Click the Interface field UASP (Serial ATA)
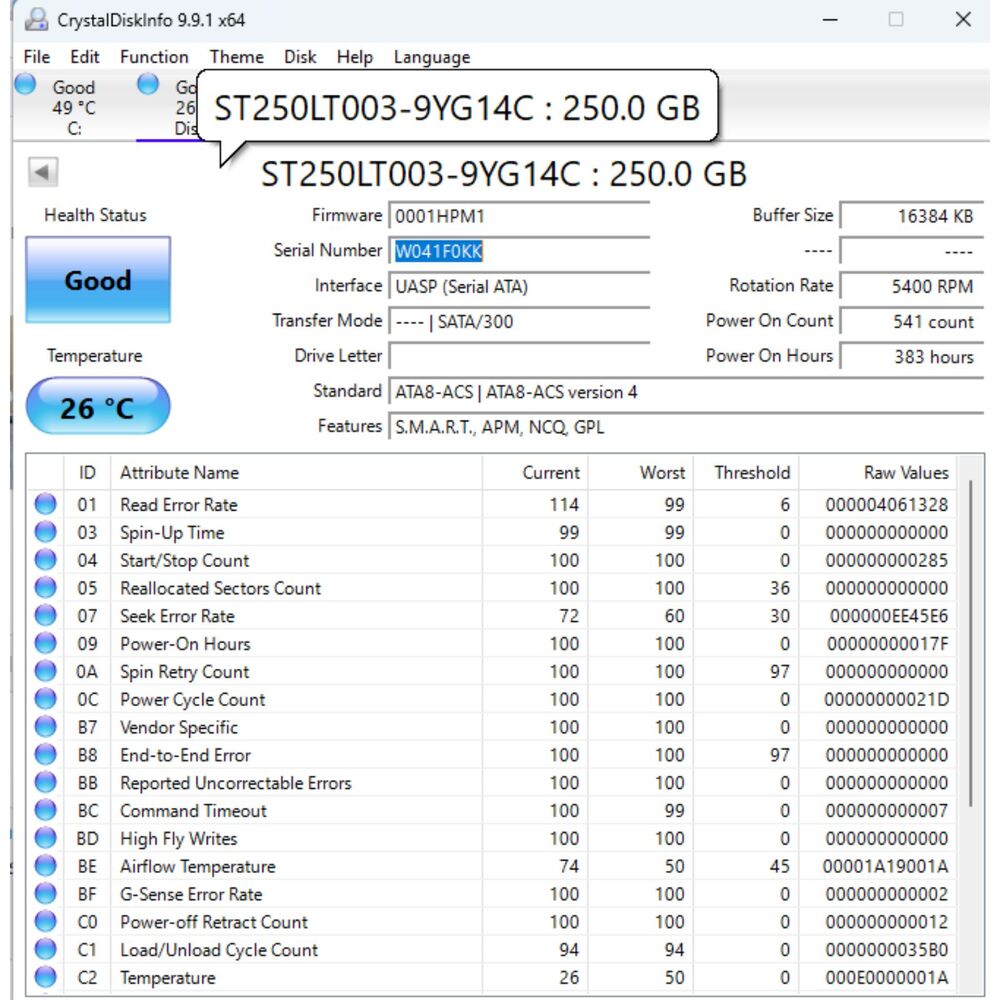The width and height of the screenshot is (1000, 1000). (519, 286)
